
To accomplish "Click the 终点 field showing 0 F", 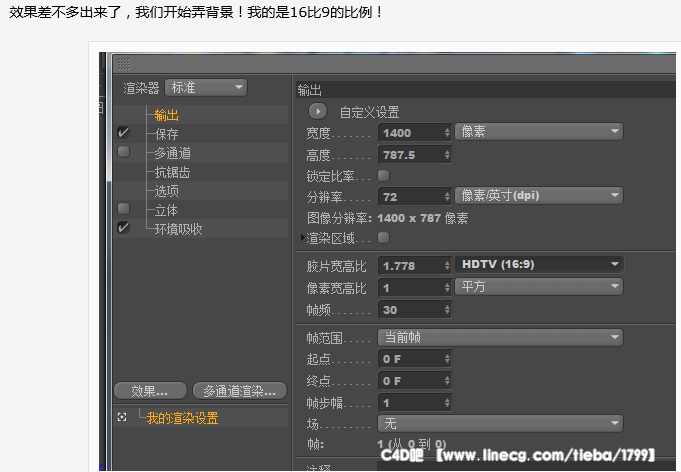I will coord(411,381).
